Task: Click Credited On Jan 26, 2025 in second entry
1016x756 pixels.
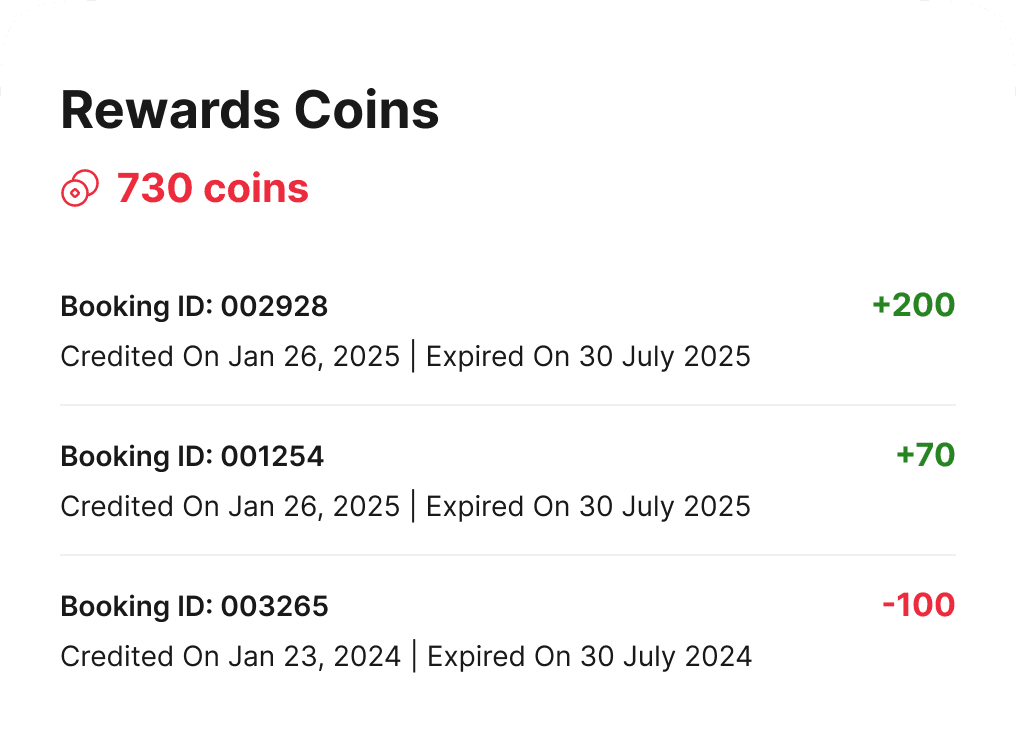Action: coord(230,506)
